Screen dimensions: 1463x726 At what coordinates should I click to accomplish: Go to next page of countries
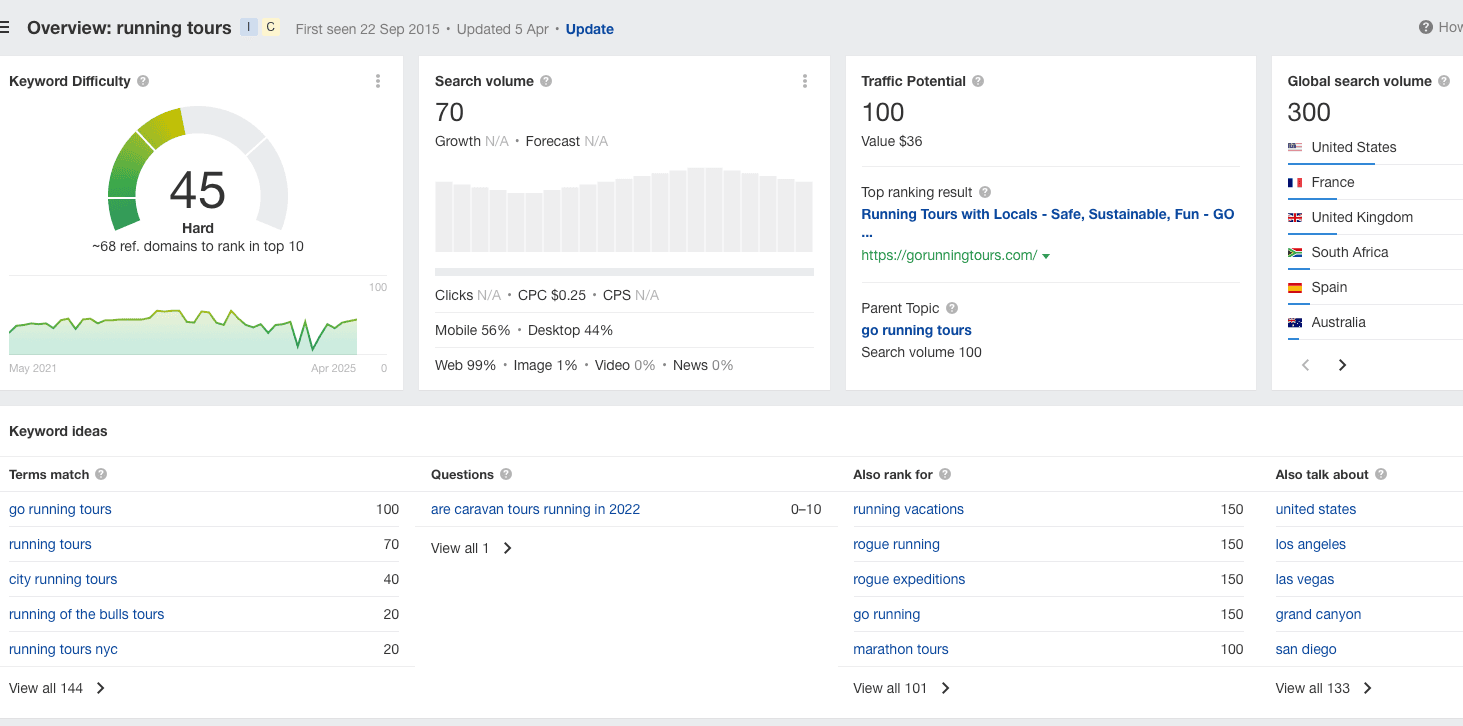pyautogui.click(x=1342, y=365)
